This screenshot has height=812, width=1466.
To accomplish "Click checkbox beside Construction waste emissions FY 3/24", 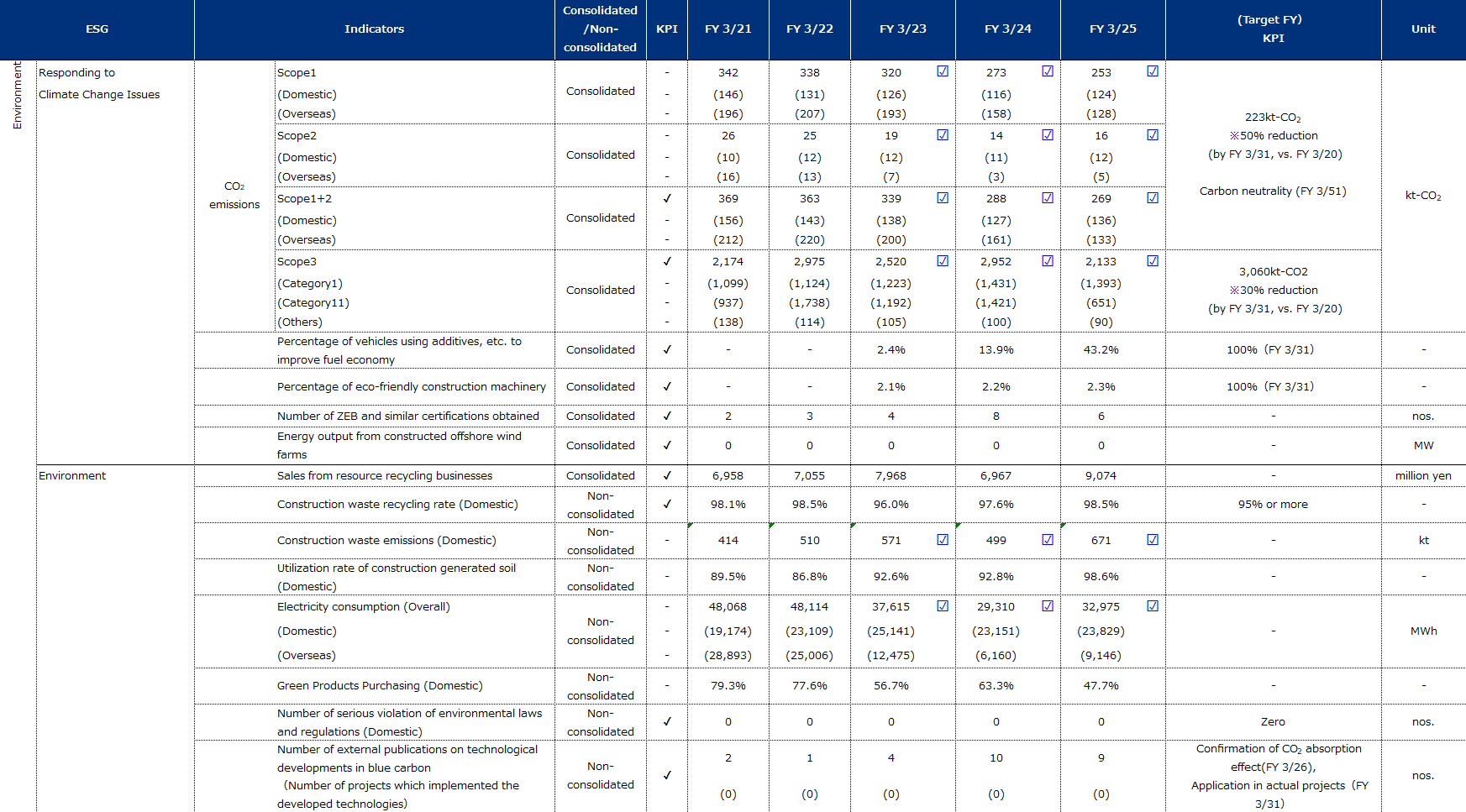I will pos(1048,539).
